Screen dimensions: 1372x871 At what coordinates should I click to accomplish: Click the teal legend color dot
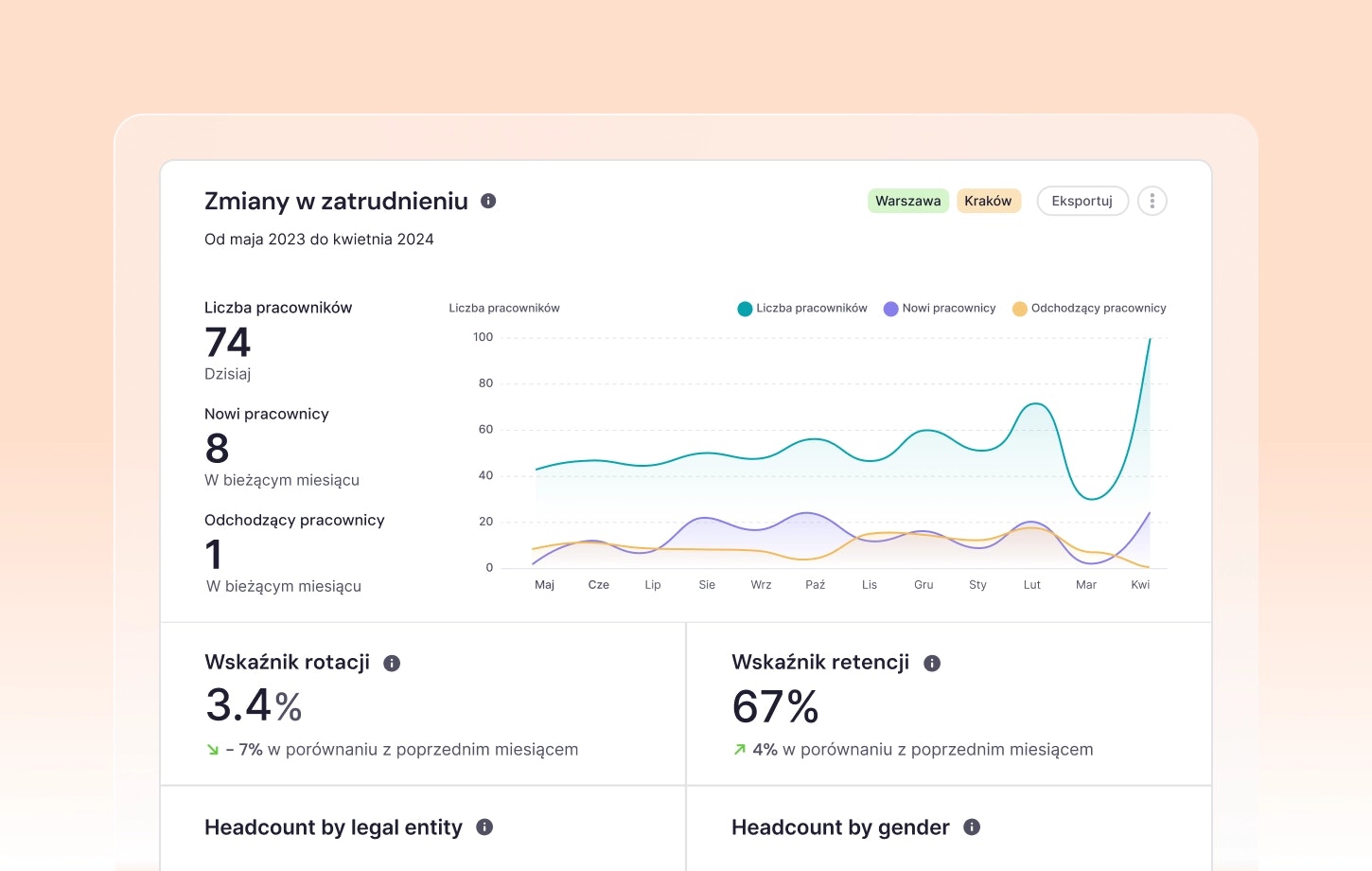[x=745, y=309]
